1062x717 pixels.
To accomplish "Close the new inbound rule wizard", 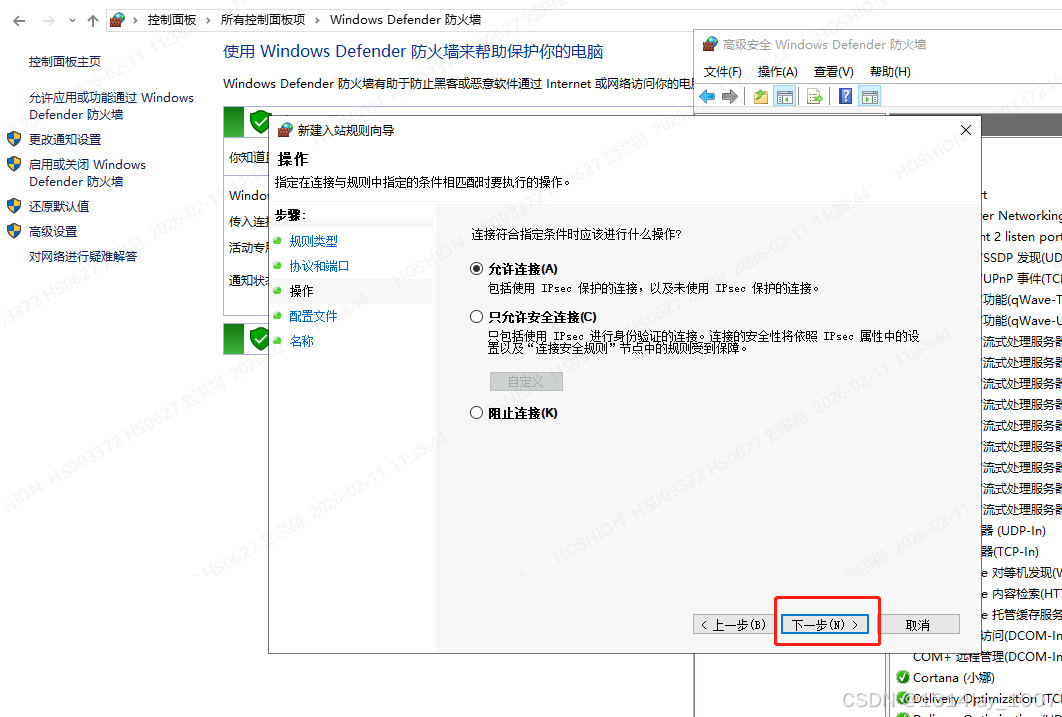I will pos(966,130).
